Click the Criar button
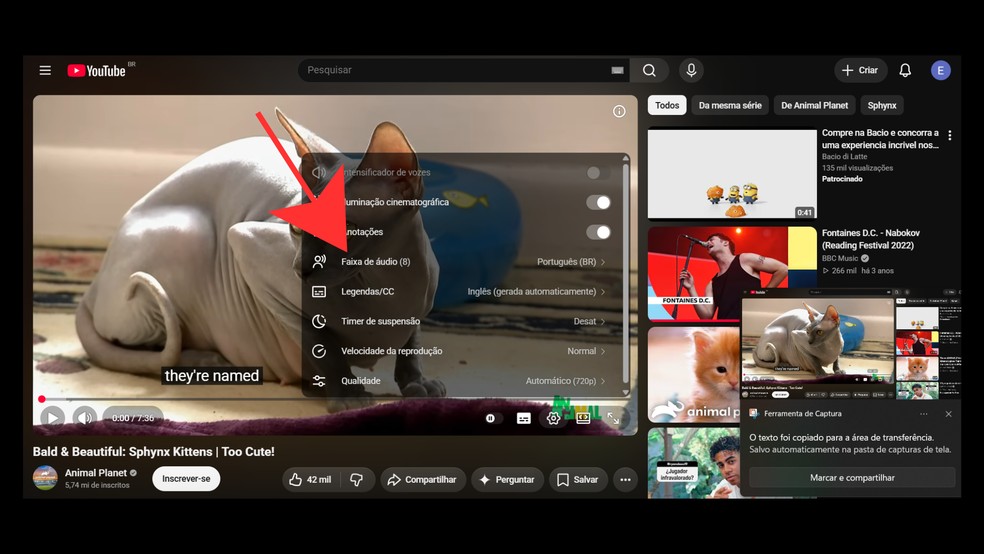984x554 pixels. tap(860, 70)
